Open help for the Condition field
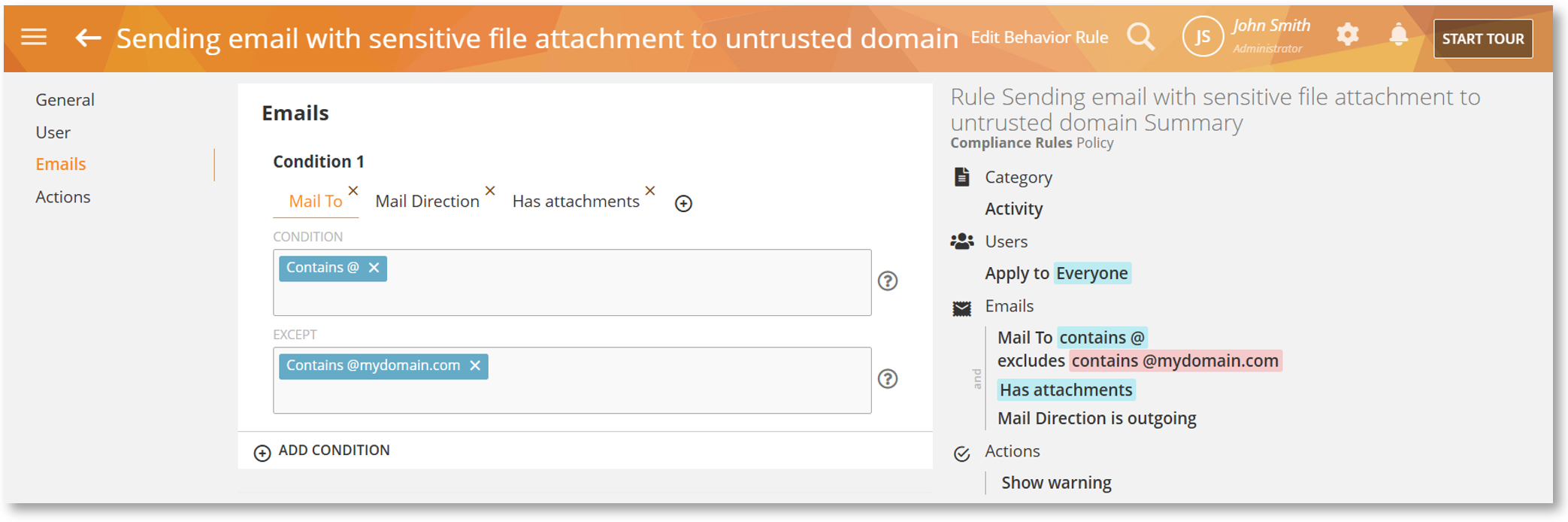1568x522 pixels. tap(888, 281)
